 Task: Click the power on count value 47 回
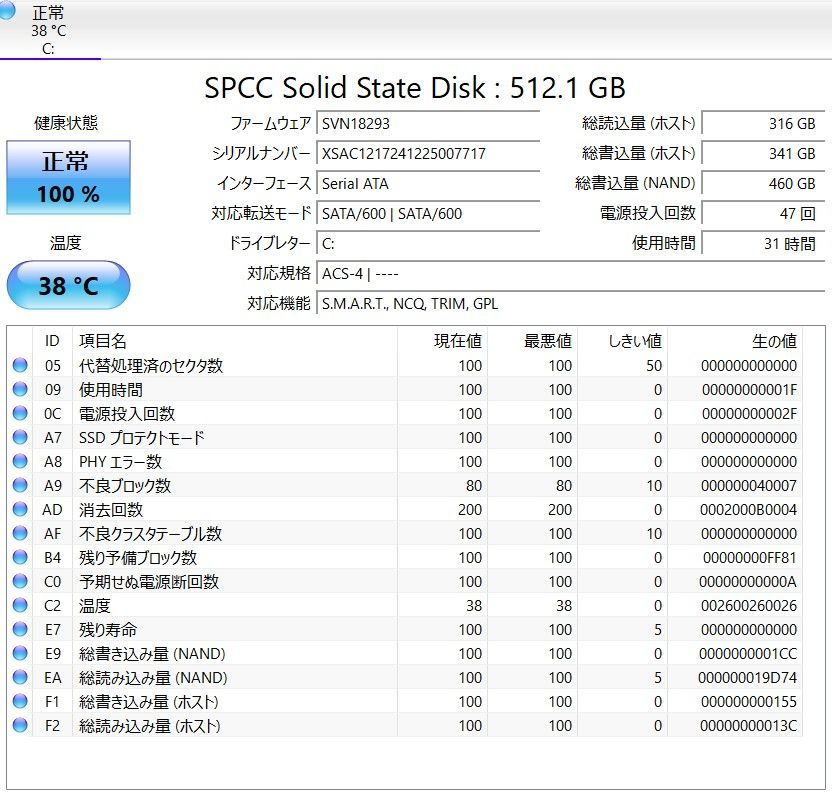(763, 214)
